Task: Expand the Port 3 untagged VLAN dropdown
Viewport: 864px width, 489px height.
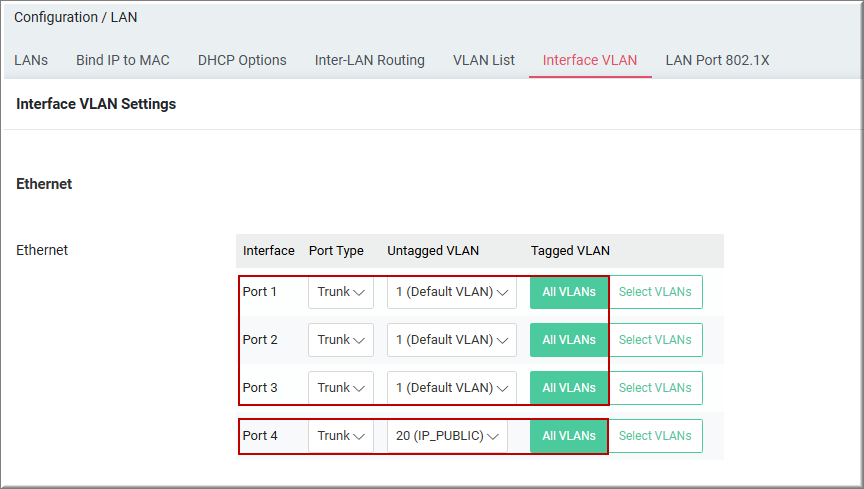Action: coord(451,388)
